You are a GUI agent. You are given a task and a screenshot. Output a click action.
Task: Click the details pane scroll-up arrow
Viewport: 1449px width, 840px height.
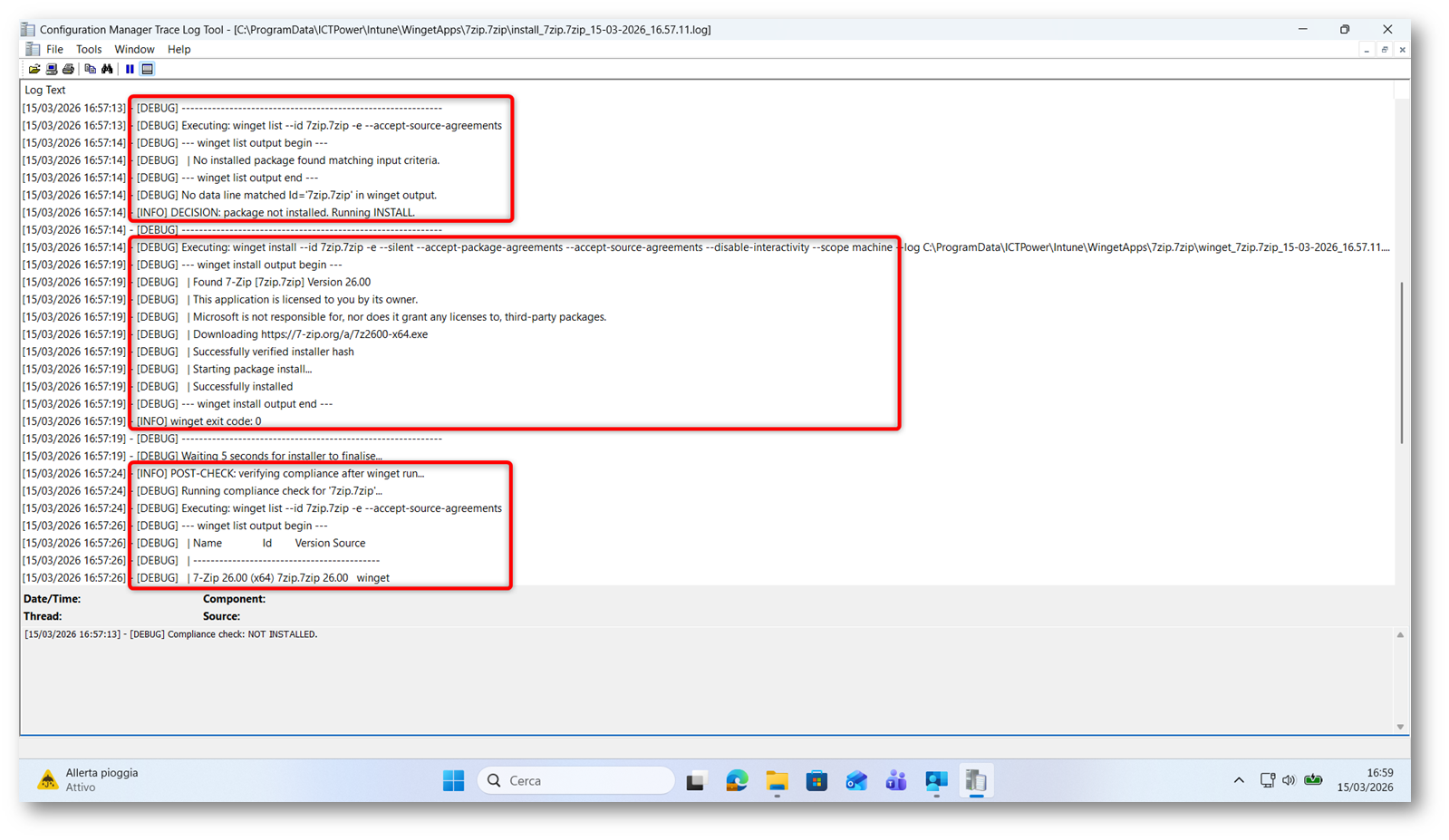tap(1400, 635)
